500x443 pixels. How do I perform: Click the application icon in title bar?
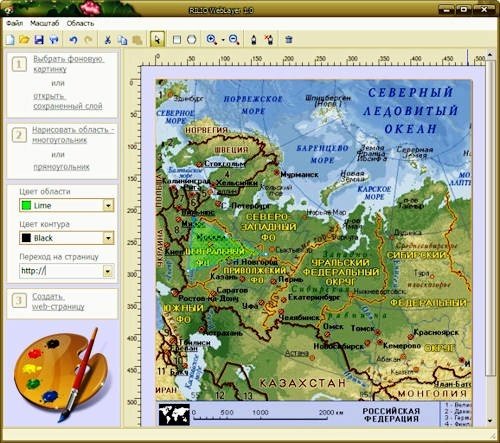[8, 10]
